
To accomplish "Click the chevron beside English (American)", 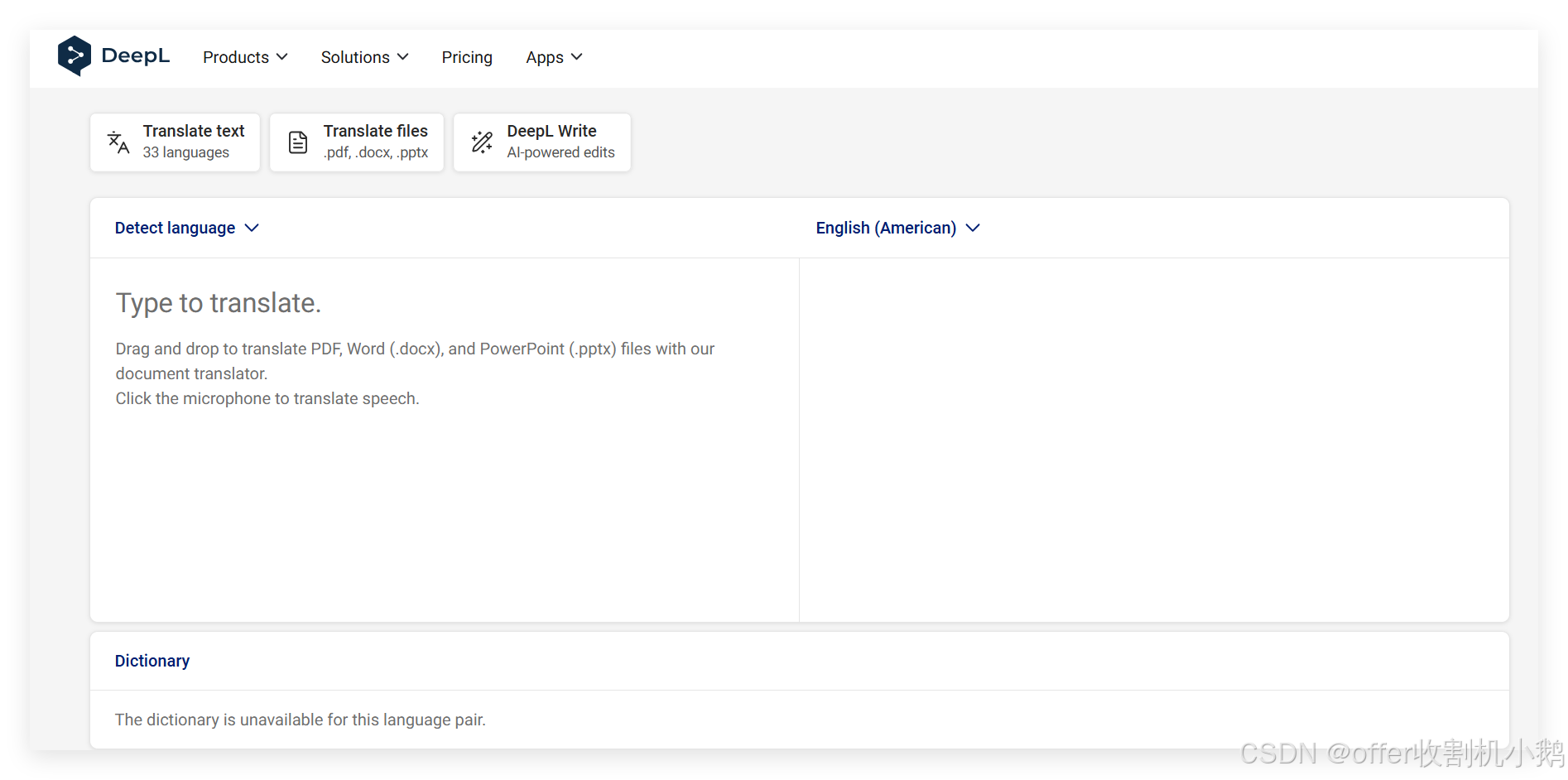I will tap(973, 228).
